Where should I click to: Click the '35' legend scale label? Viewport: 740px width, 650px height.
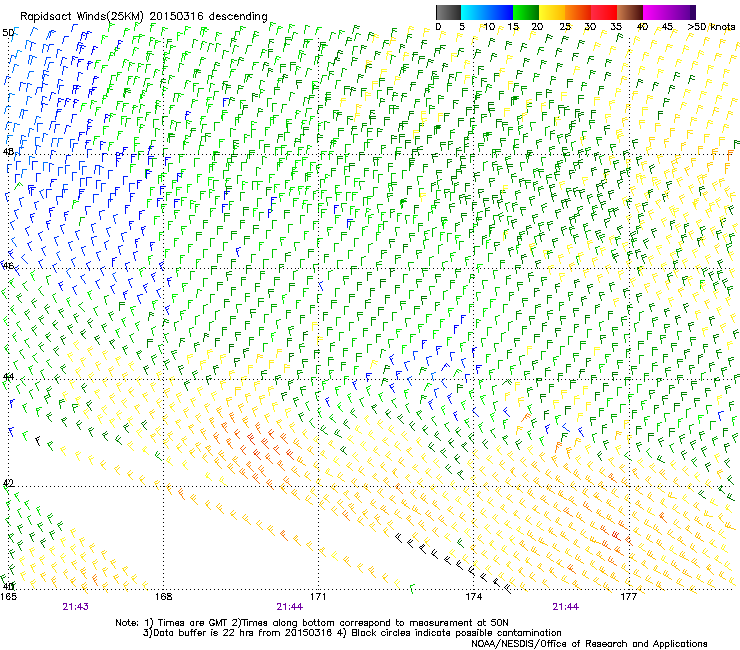pyautogui.click(x=616, y=27)
